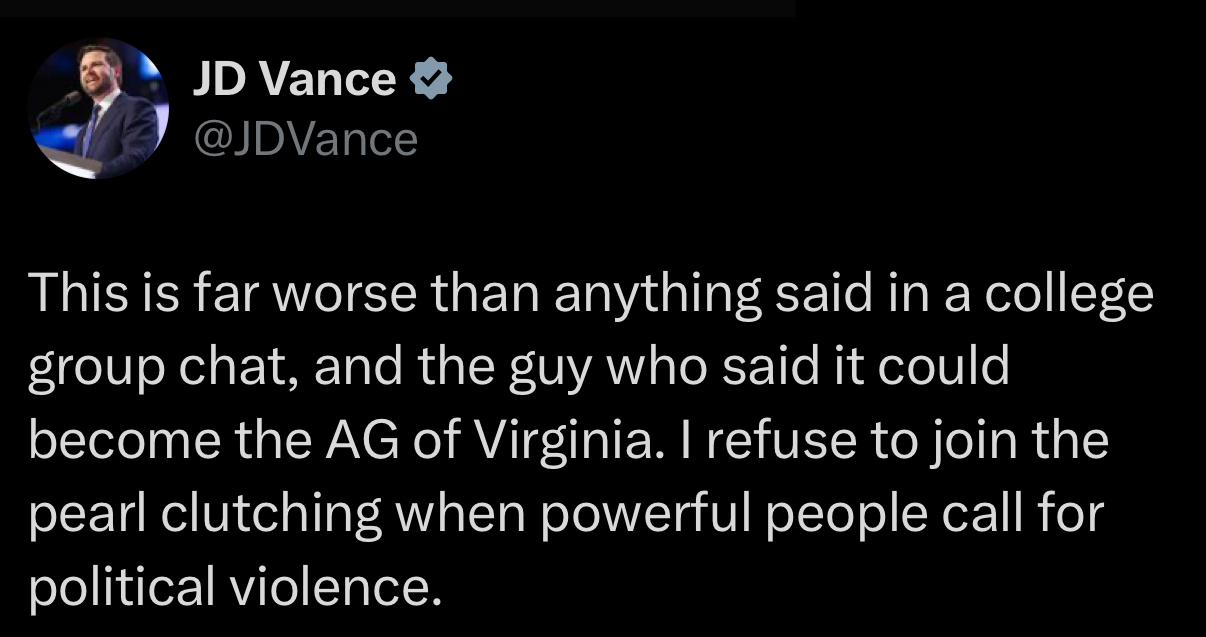Click the phrase 'pearl clutching'
Image resolution: width=1206 pixels, height=637 pixels.
tap(205, 515)
